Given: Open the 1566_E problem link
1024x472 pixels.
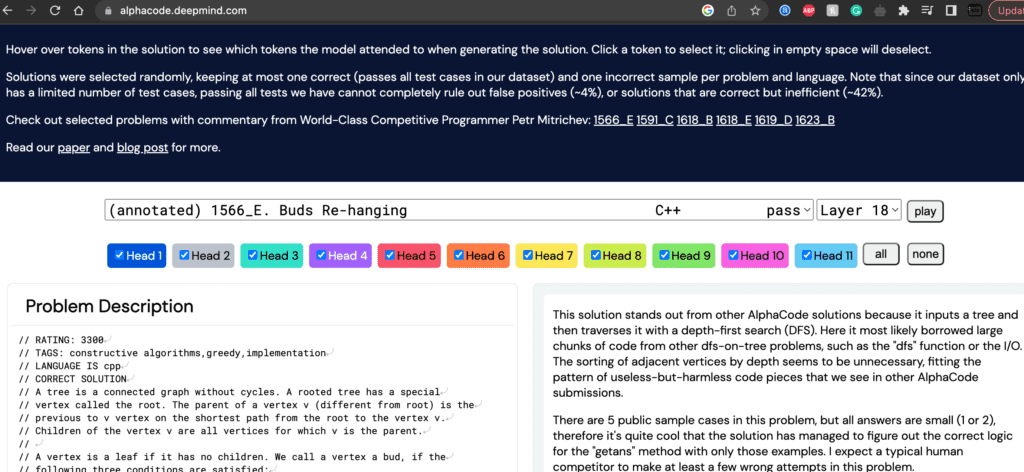Looking at the screenshot, I should [x=613, y=120].
